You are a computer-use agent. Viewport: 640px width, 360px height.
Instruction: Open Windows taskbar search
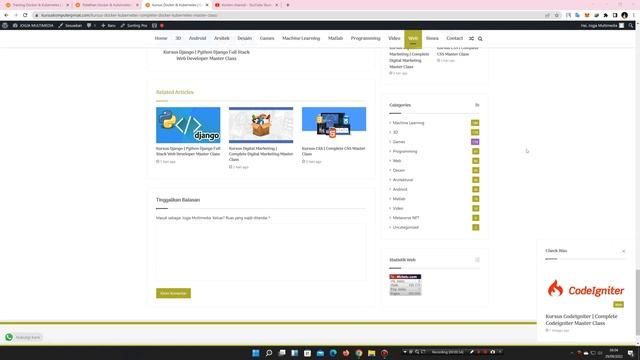(x=269, y=353)
